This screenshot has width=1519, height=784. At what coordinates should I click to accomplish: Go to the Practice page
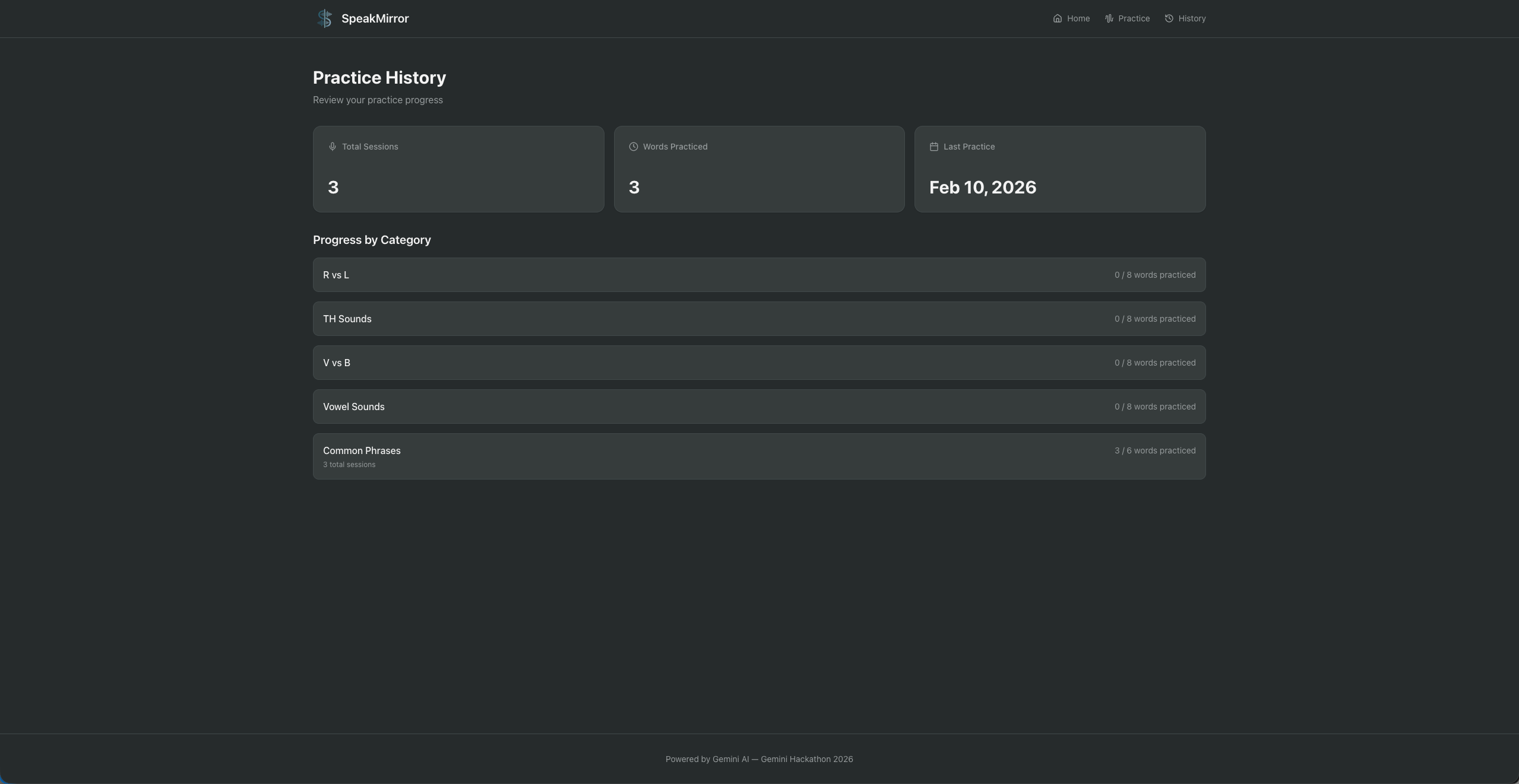point(1133,18)
